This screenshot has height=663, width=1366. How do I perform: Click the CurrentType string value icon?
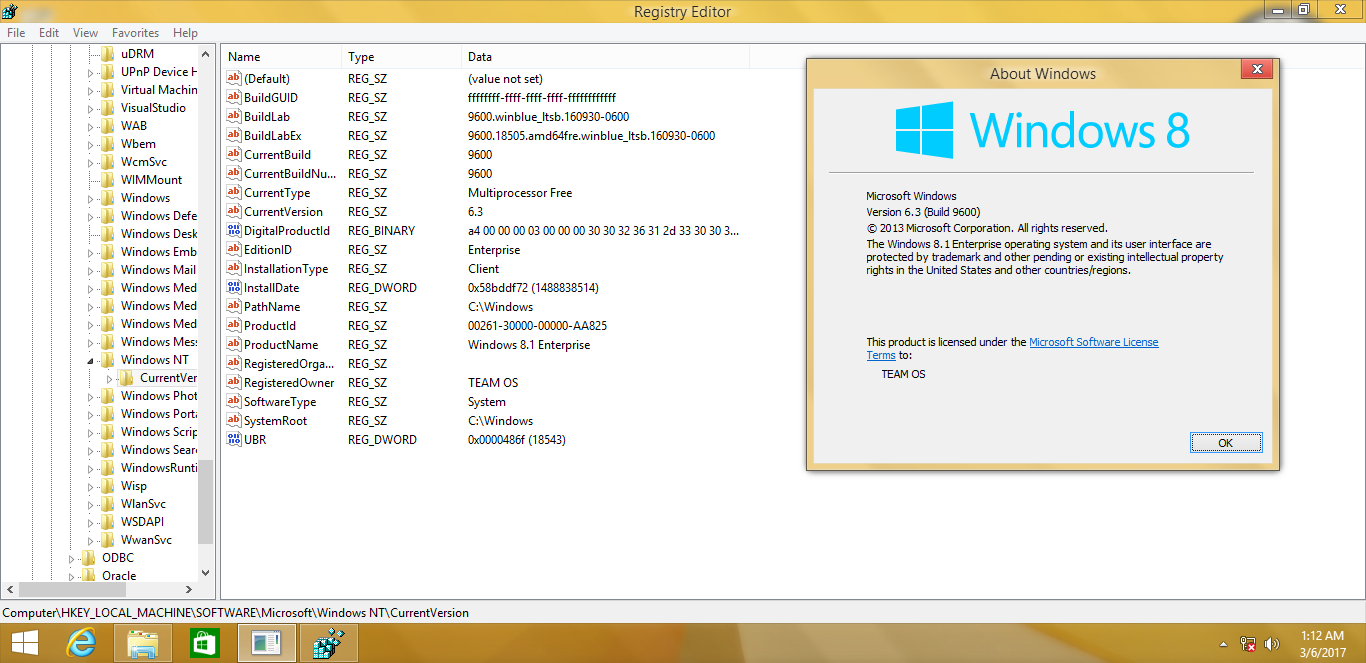coord(234,193)
